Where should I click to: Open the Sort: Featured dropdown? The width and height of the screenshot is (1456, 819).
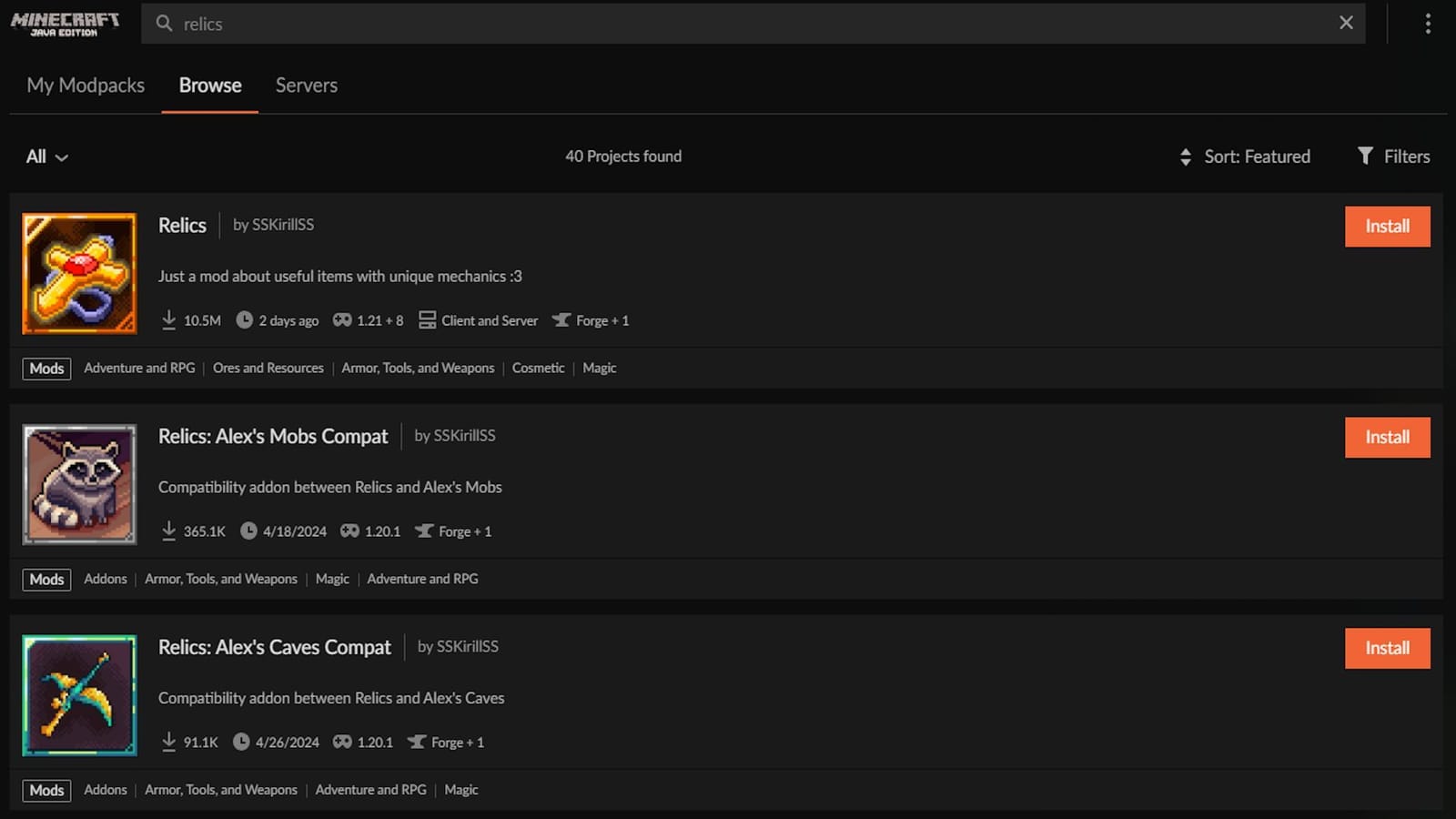tap(1245, 157)
